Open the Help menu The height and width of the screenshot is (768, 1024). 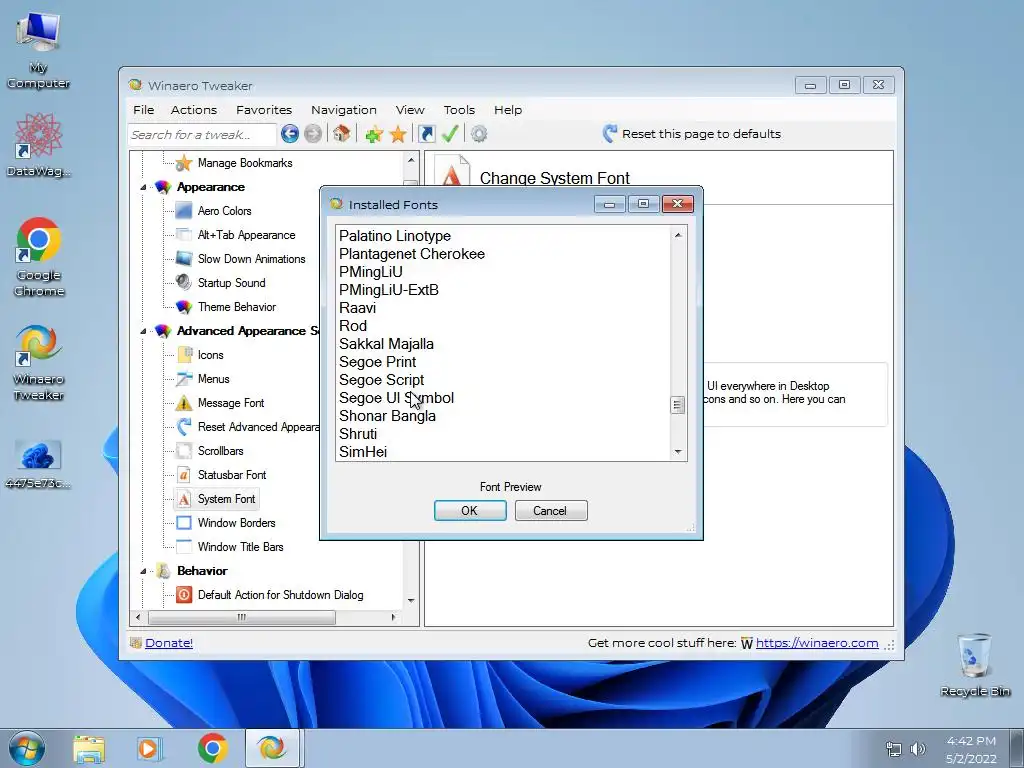(x=508, y=110)
